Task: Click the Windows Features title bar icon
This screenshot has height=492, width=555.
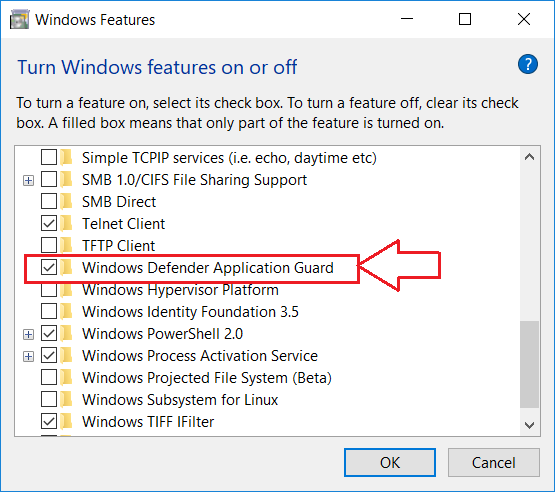Action: pyautogui.click(x=19, y=19)
